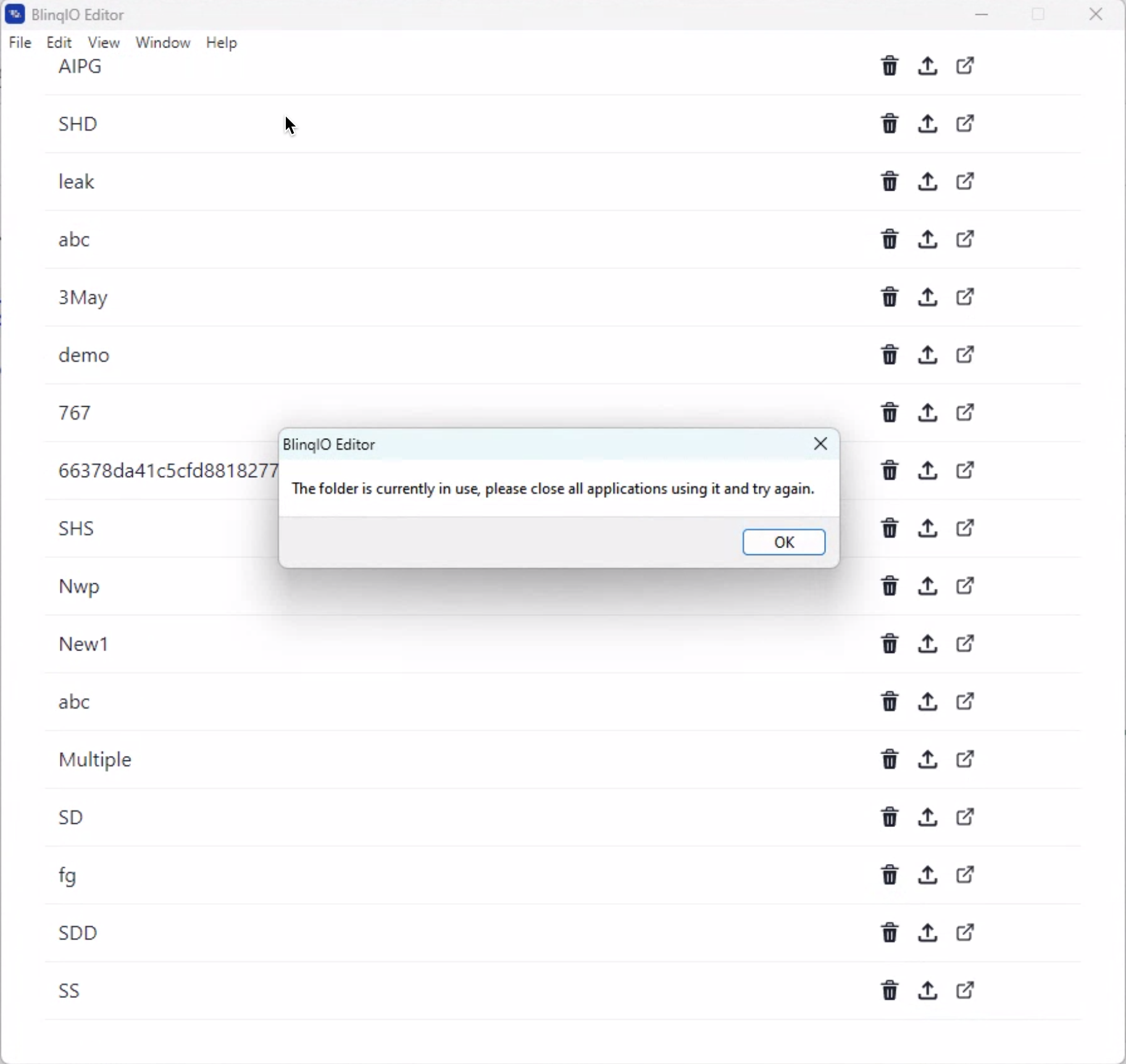
Task: Select the Multiple project name
Action: tap(95, 760)
